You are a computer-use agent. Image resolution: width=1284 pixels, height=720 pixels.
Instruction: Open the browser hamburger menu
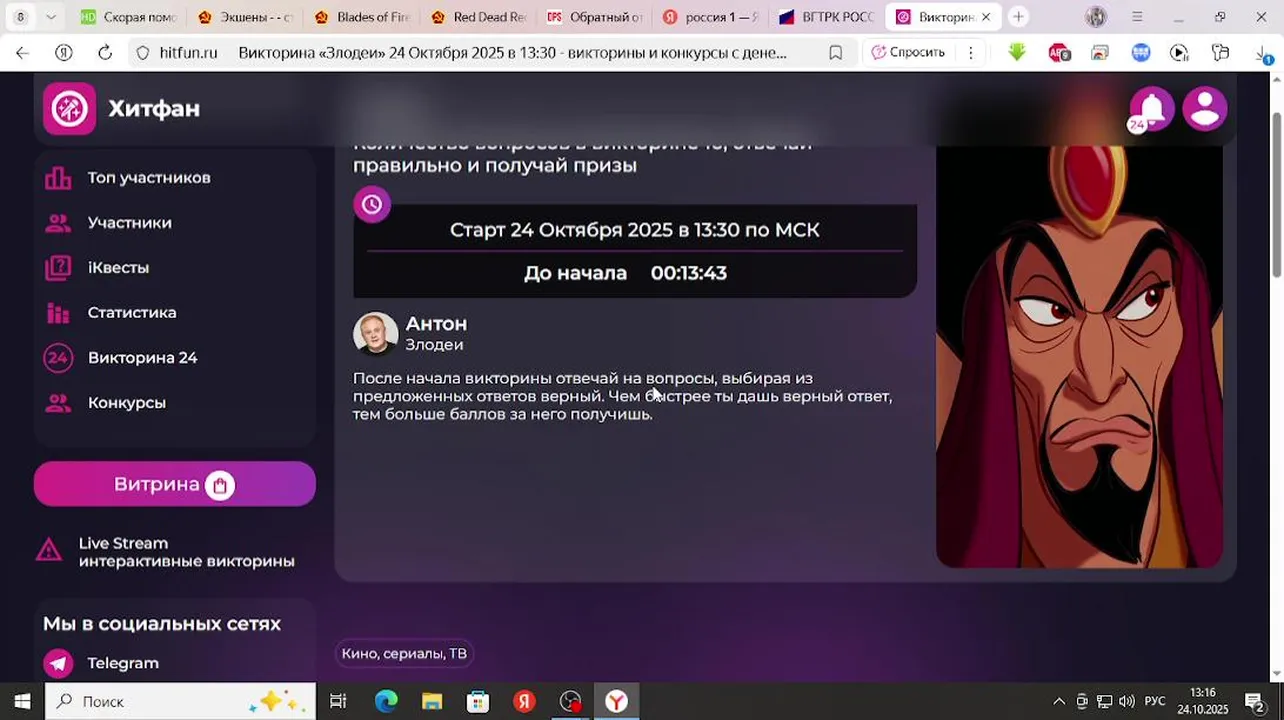point(1137,17)
